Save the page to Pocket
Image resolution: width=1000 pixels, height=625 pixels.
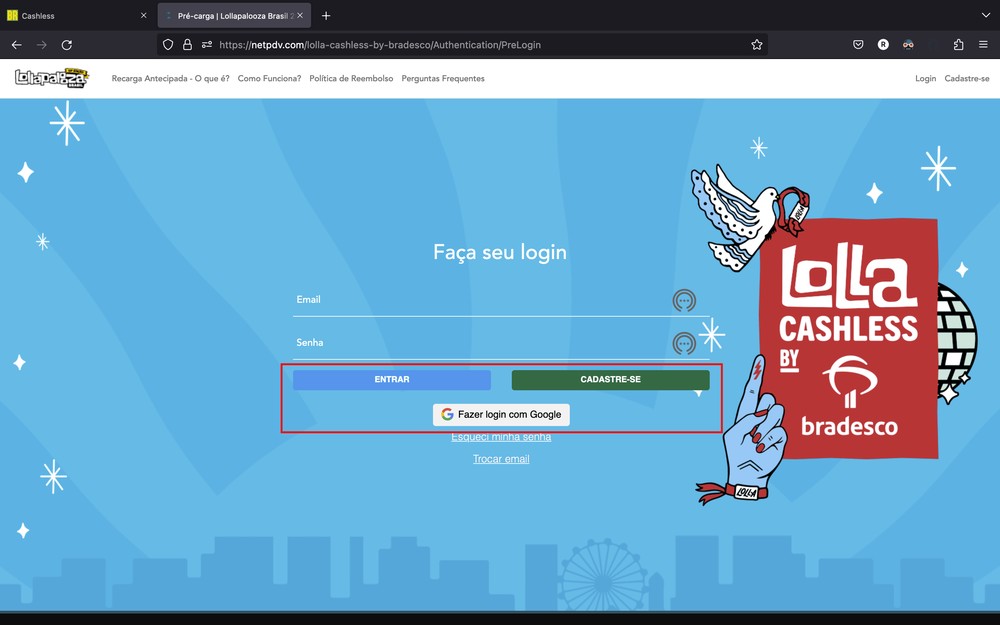[x=857, y=44]
